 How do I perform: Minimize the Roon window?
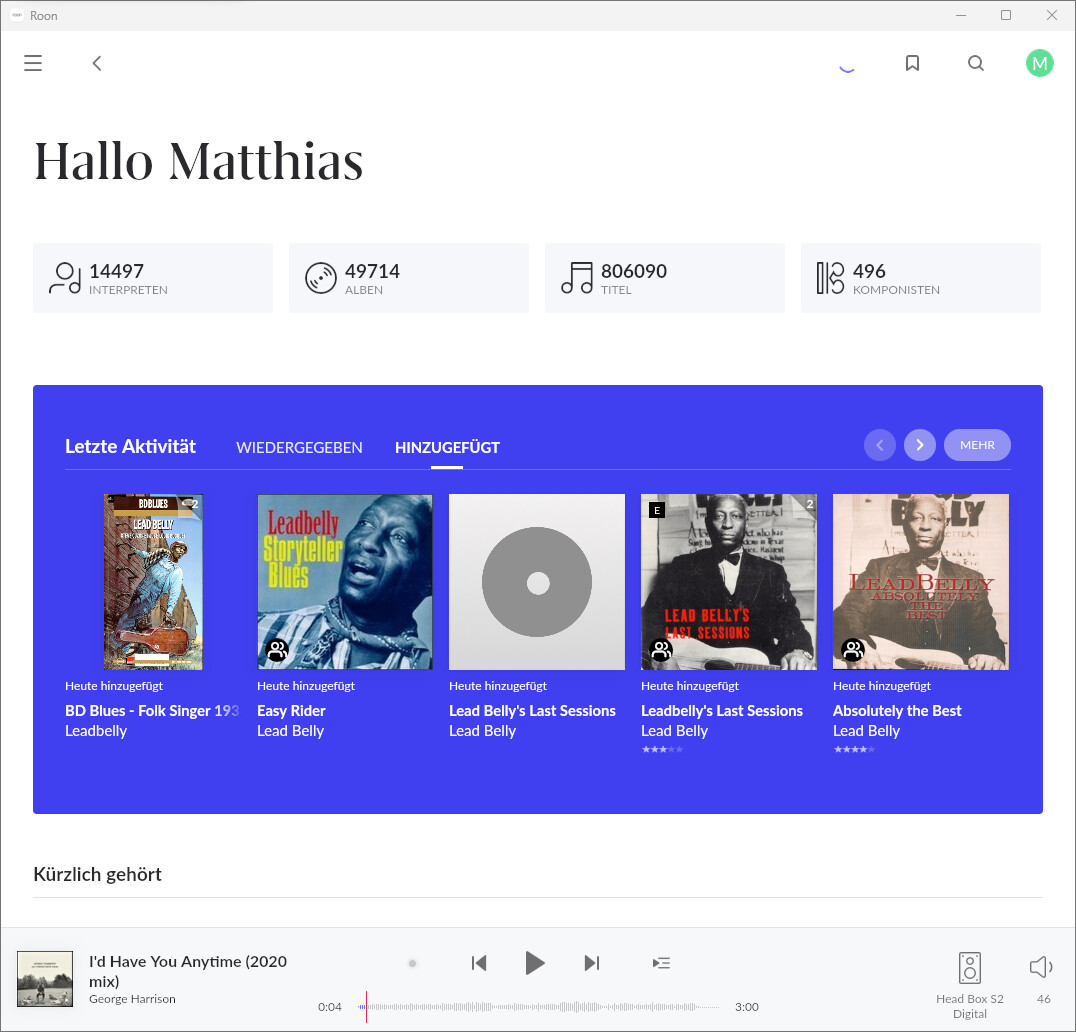[961, 15]
